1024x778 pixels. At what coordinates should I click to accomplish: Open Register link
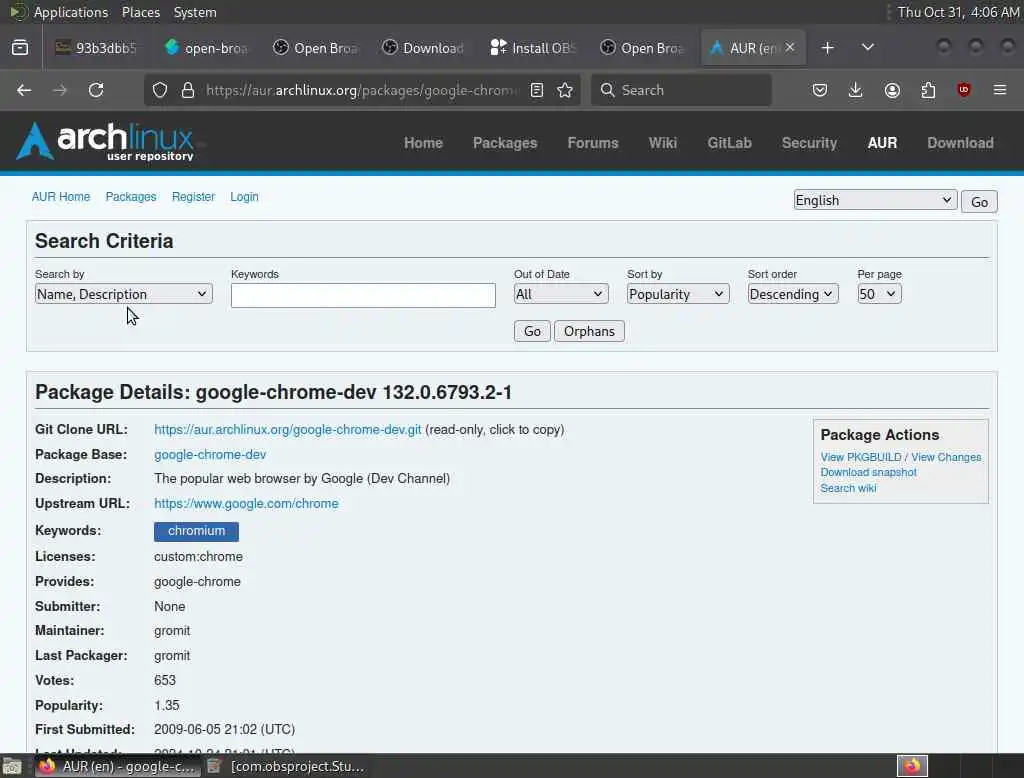(193, 197)
